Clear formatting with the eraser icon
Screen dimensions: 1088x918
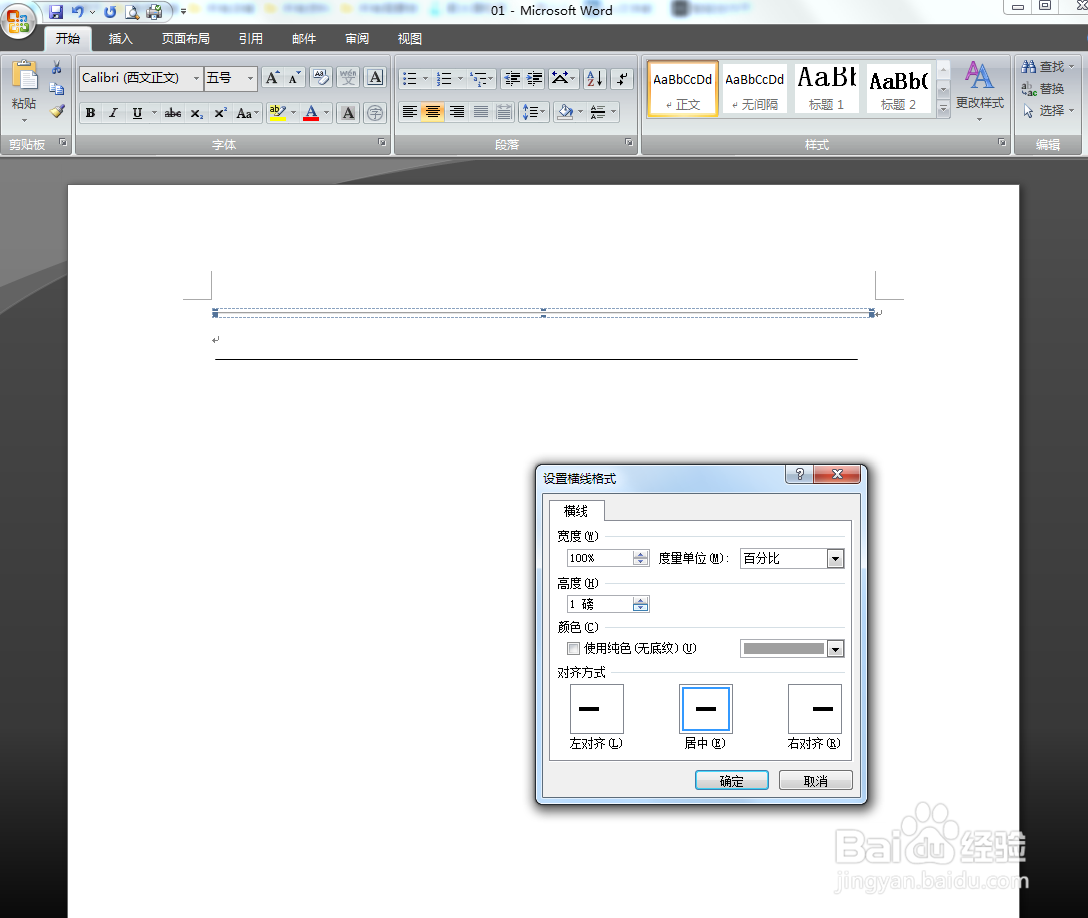coord(321,78)
